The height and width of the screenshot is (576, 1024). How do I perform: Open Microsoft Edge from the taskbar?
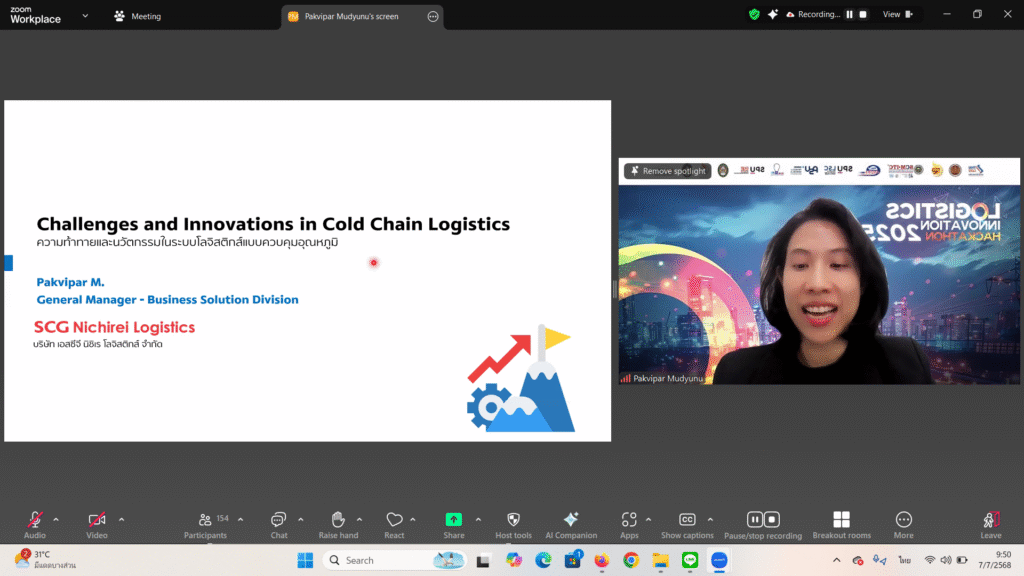point(543,560)
